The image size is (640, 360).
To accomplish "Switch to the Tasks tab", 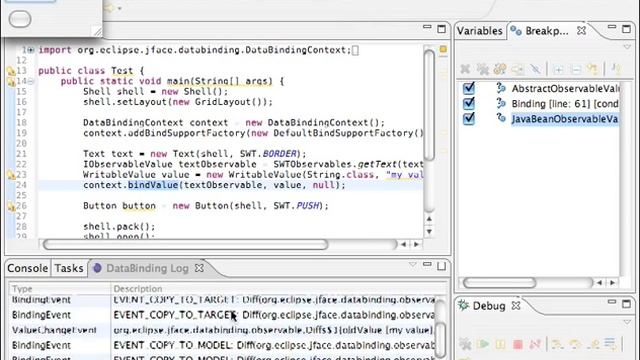I will click(69, 268).
